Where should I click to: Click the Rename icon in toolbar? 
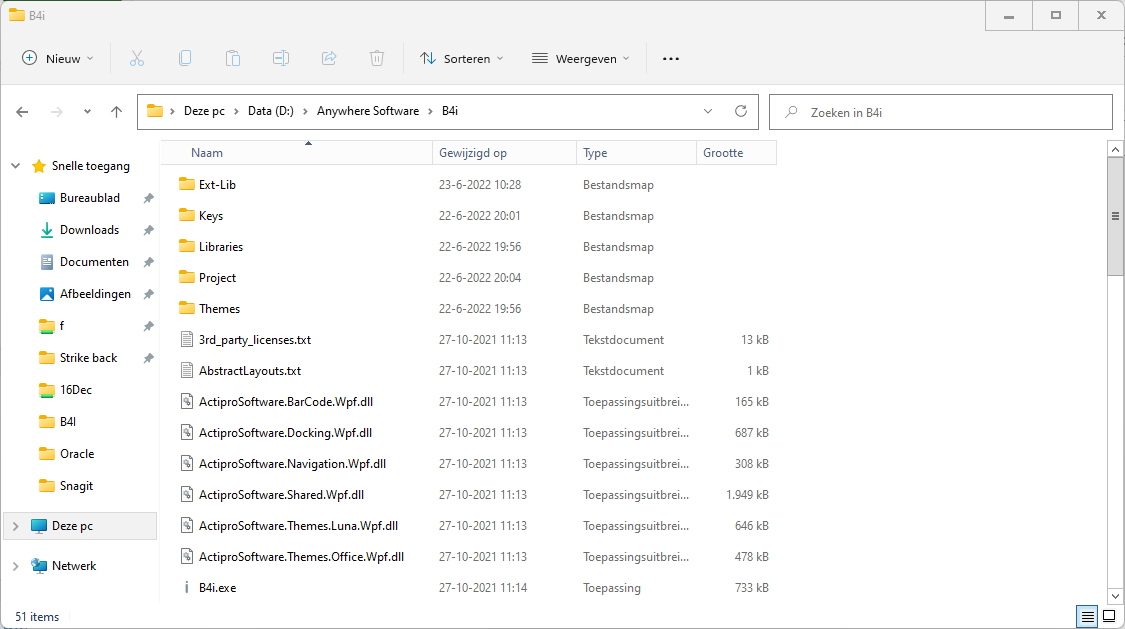click(x=281, y=58)
